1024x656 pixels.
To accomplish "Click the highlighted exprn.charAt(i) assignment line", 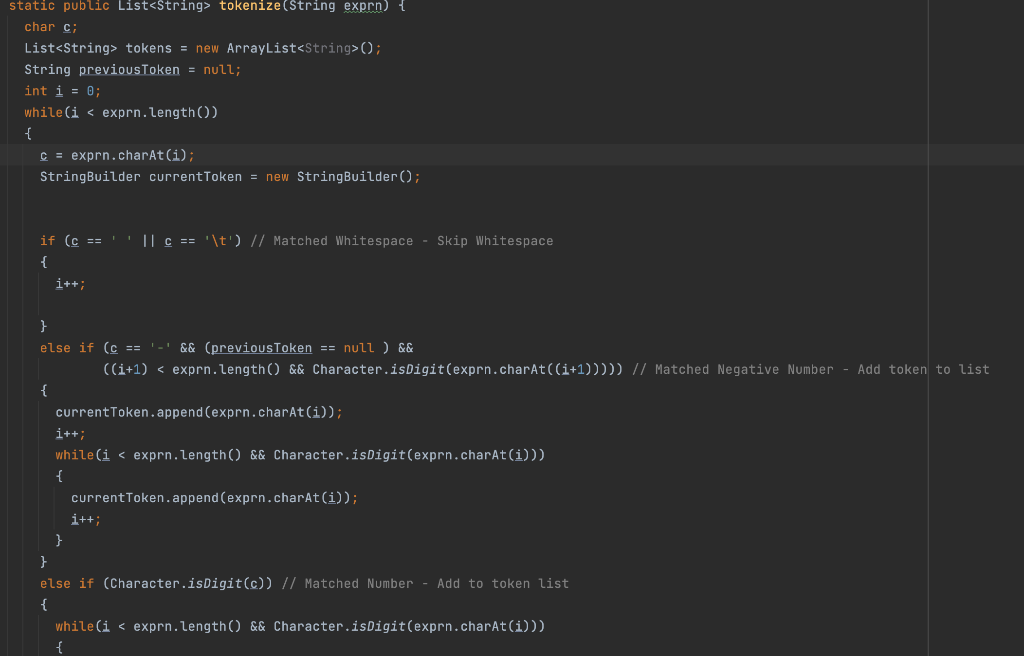I will pos(118,154).
